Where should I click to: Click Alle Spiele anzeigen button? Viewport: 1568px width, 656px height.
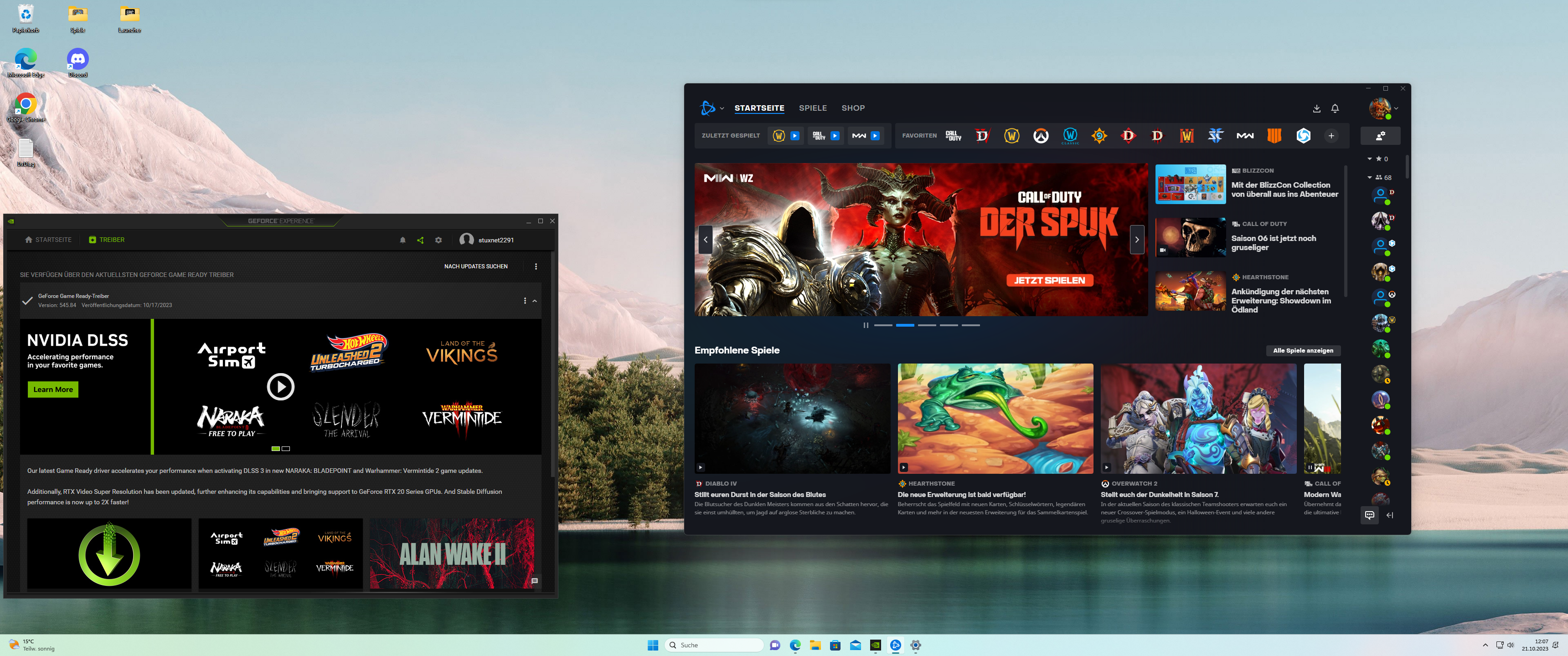click(1303, 350)
